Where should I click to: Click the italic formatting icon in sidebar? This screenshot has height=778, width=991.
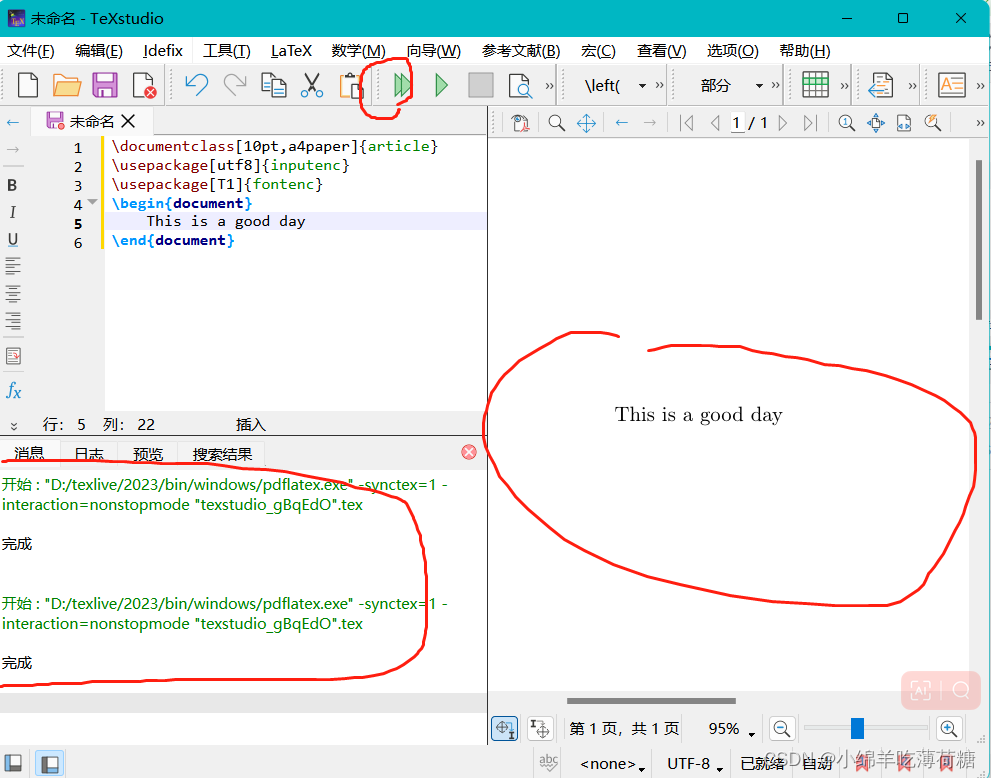tap(12, 212)
